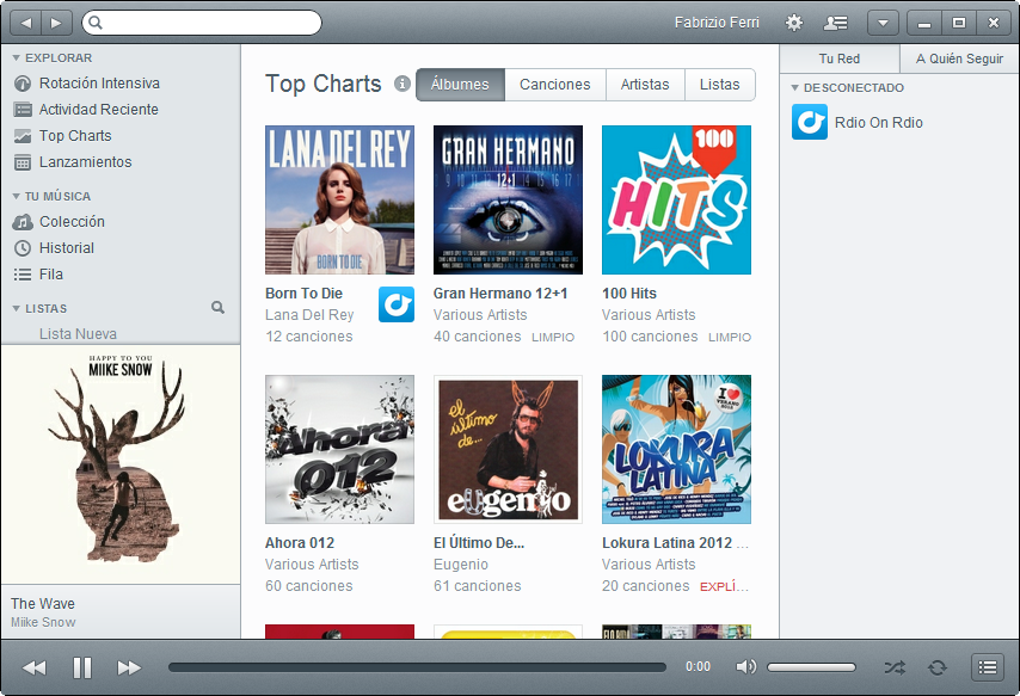Image resolution: width=1020 pixels, height=696 pixels.
Task: Open Gran Hermano 12+1 album cover
Action: pyautogui.click(x=508, y=200)
